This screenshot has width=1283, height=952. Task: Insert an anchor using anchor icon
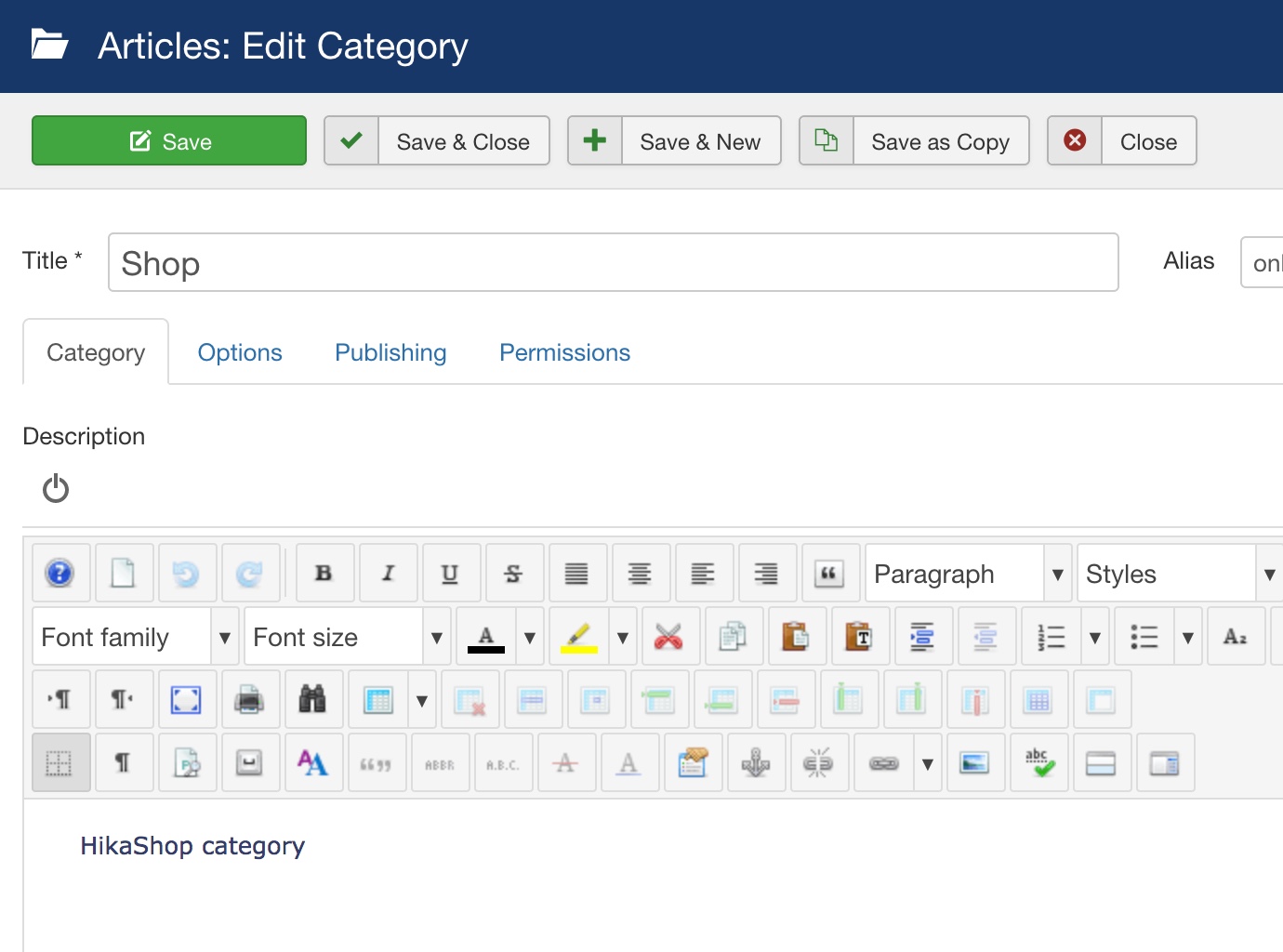pyautogui.click(x=755, y=763)
